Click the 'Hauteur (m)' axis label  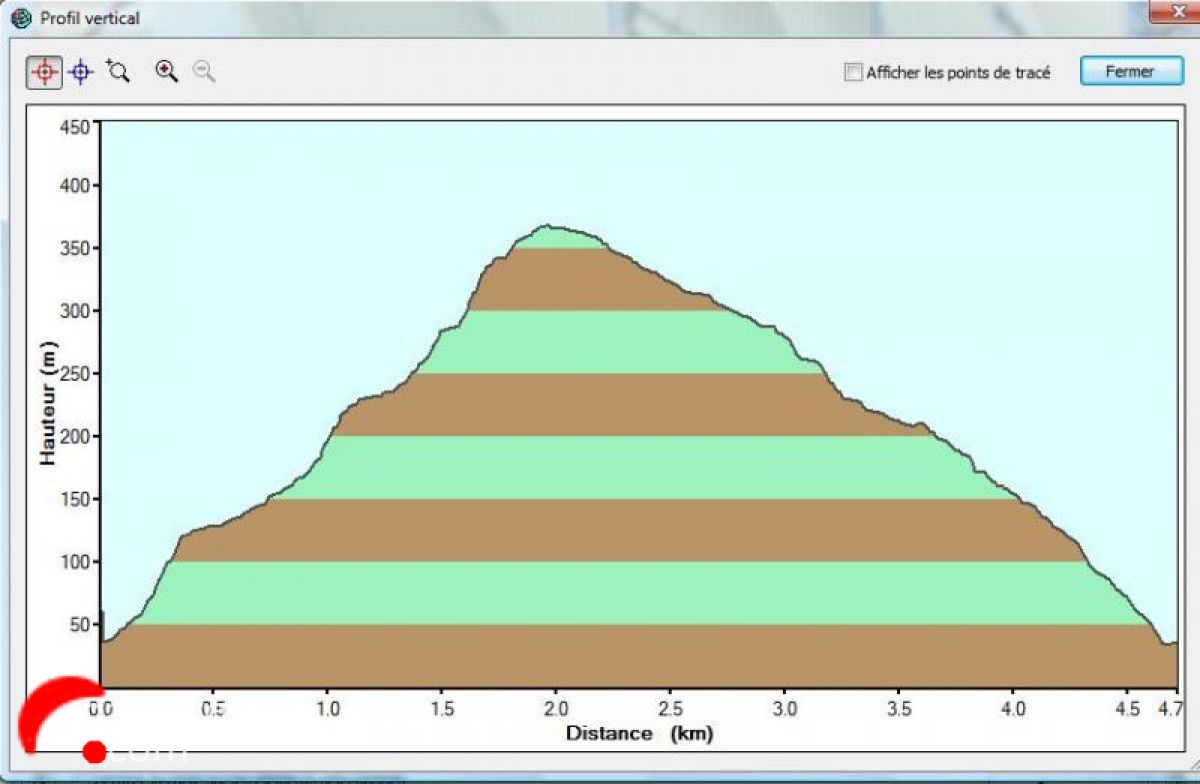[47, 403]
